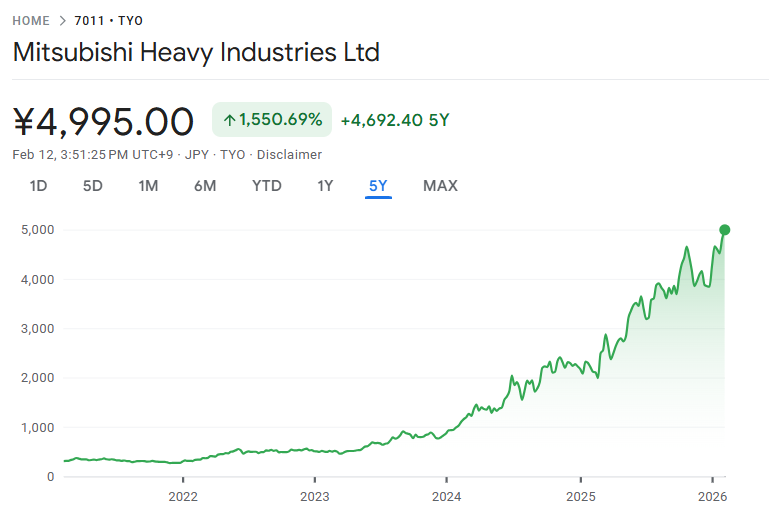Viewport: 769px width, 518px height.
Task: Open the 7011 · TYO breadcrumb
Action: pyautogui.click(x=109, y=20)
